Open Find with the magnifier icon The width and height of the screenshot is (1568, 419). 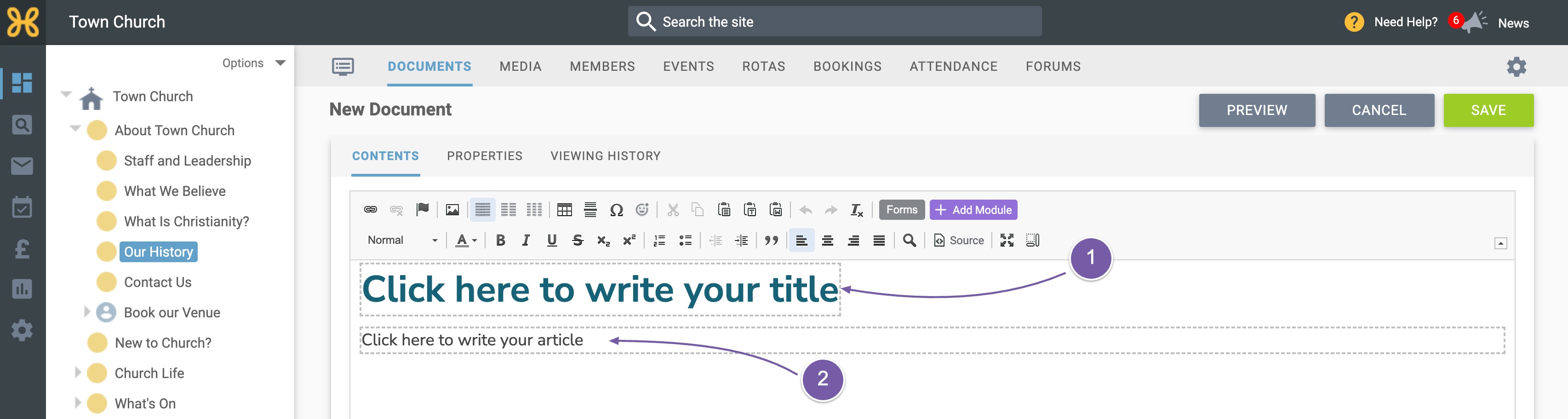click(910, 241)
